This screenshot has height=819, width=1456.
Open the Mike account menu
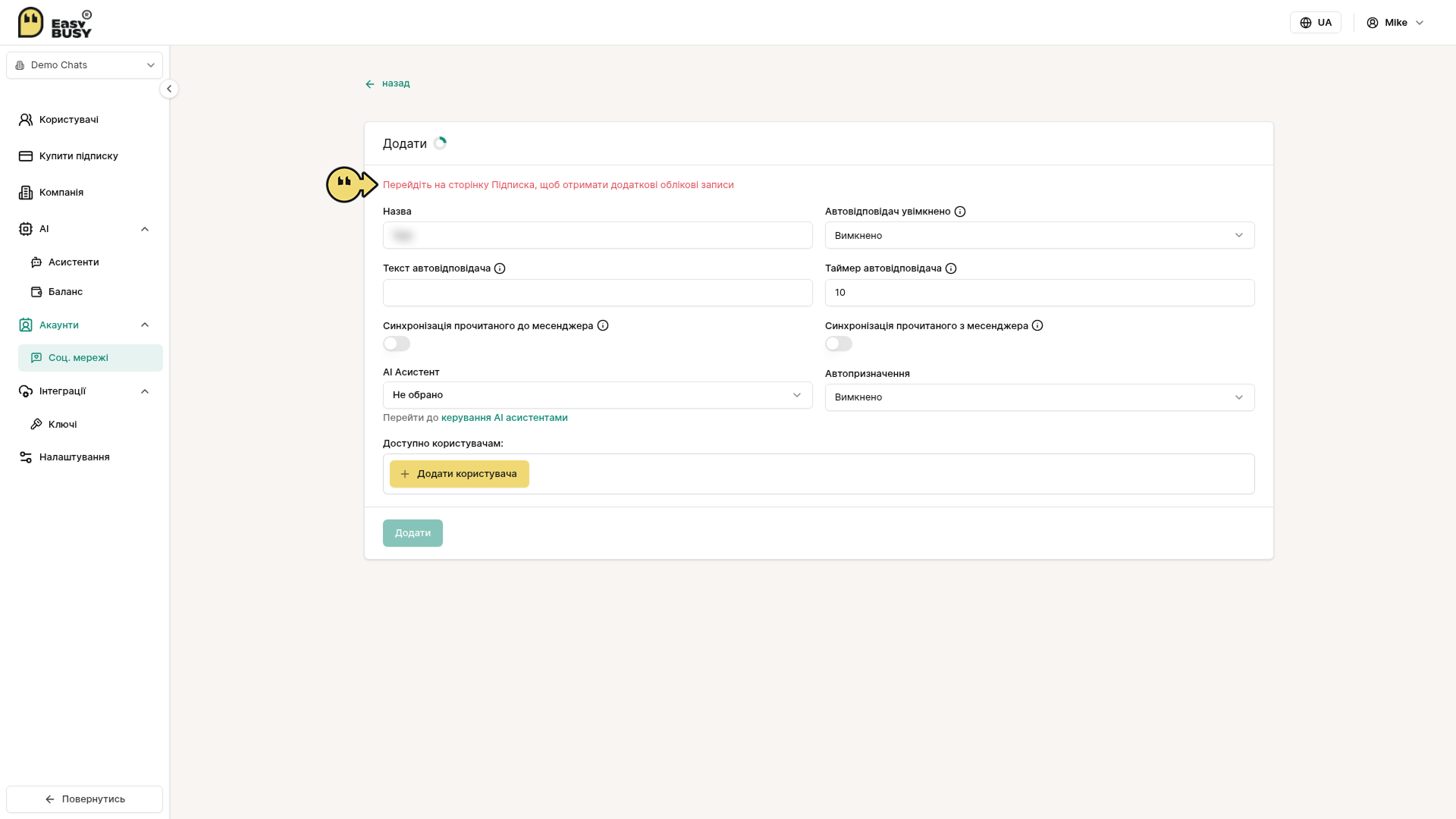[1395, 23]
